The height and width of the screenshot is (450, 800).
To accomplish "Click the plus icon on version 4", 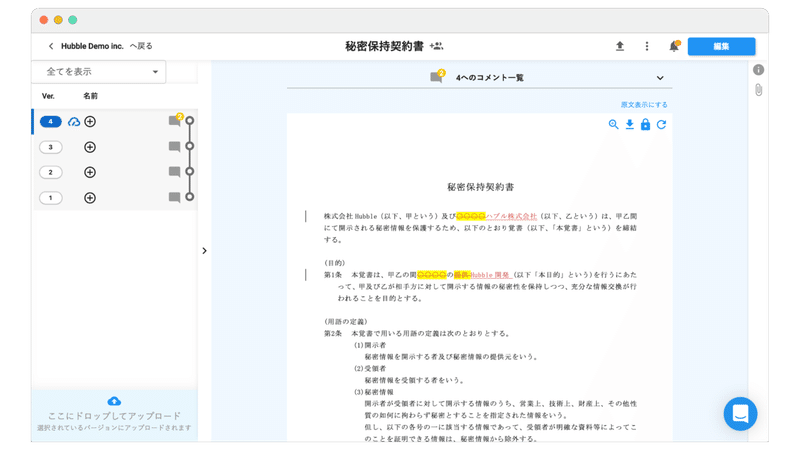I will click(90, 121).
